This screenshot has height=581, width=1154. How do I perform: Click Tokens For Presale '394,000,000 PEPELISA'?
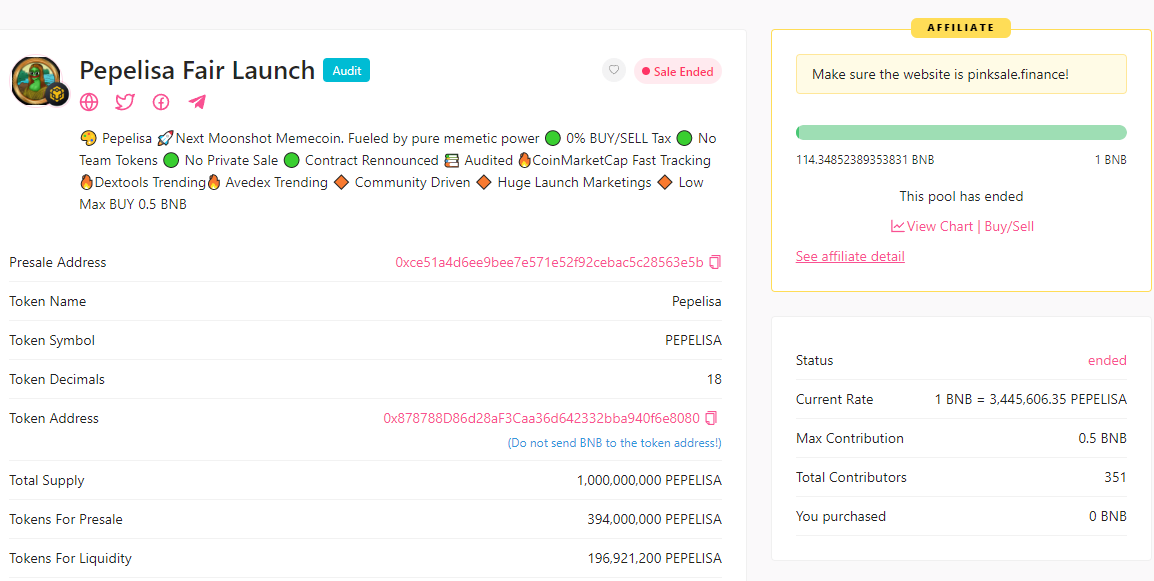pos(655,519)
